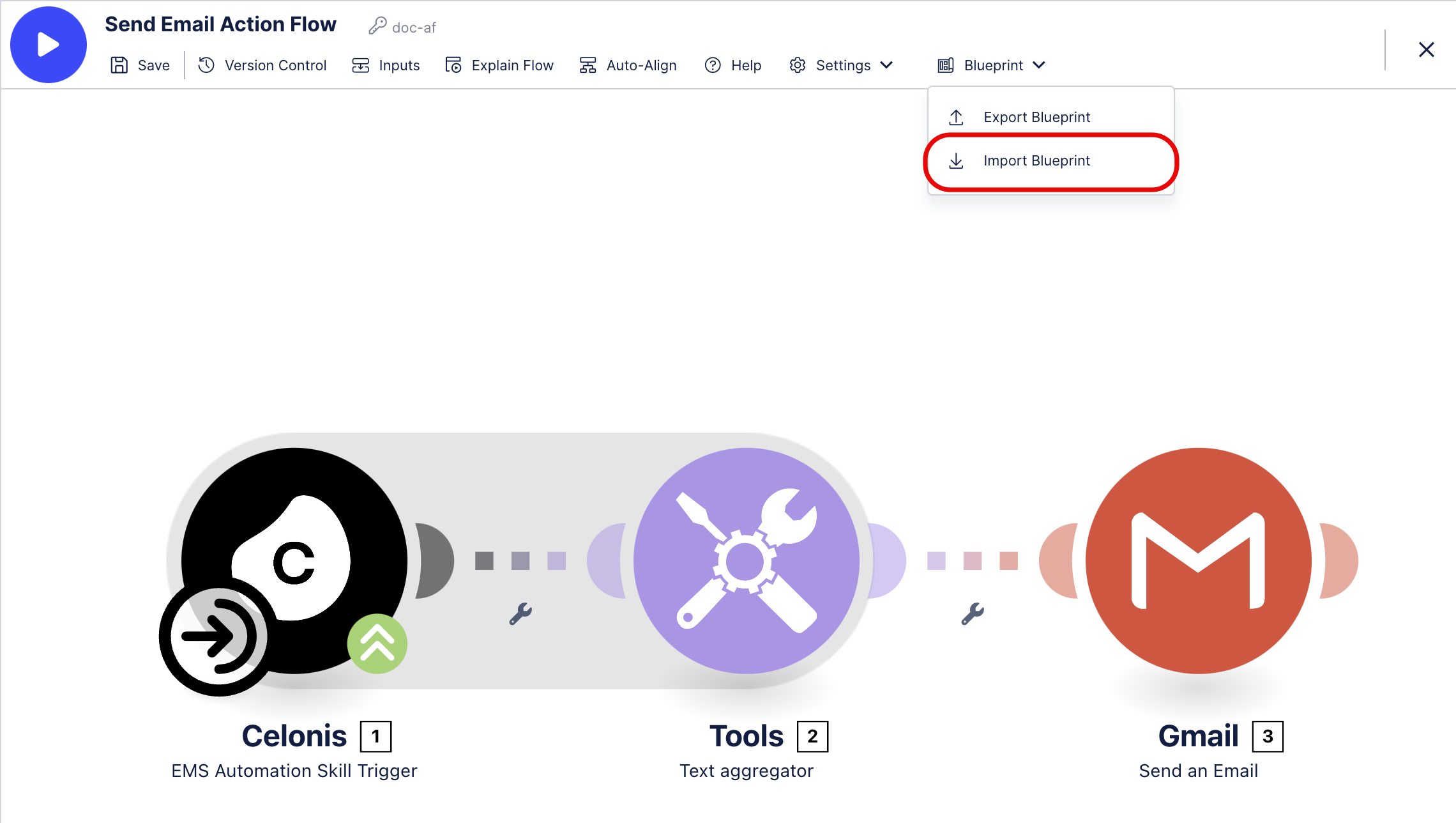
Task: Open the Inputs panel
Action: point(386,65)
